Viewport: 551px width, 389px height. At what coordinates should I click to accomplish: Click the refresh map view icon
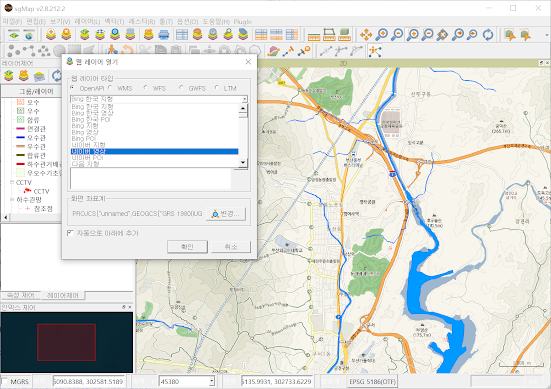488,35
